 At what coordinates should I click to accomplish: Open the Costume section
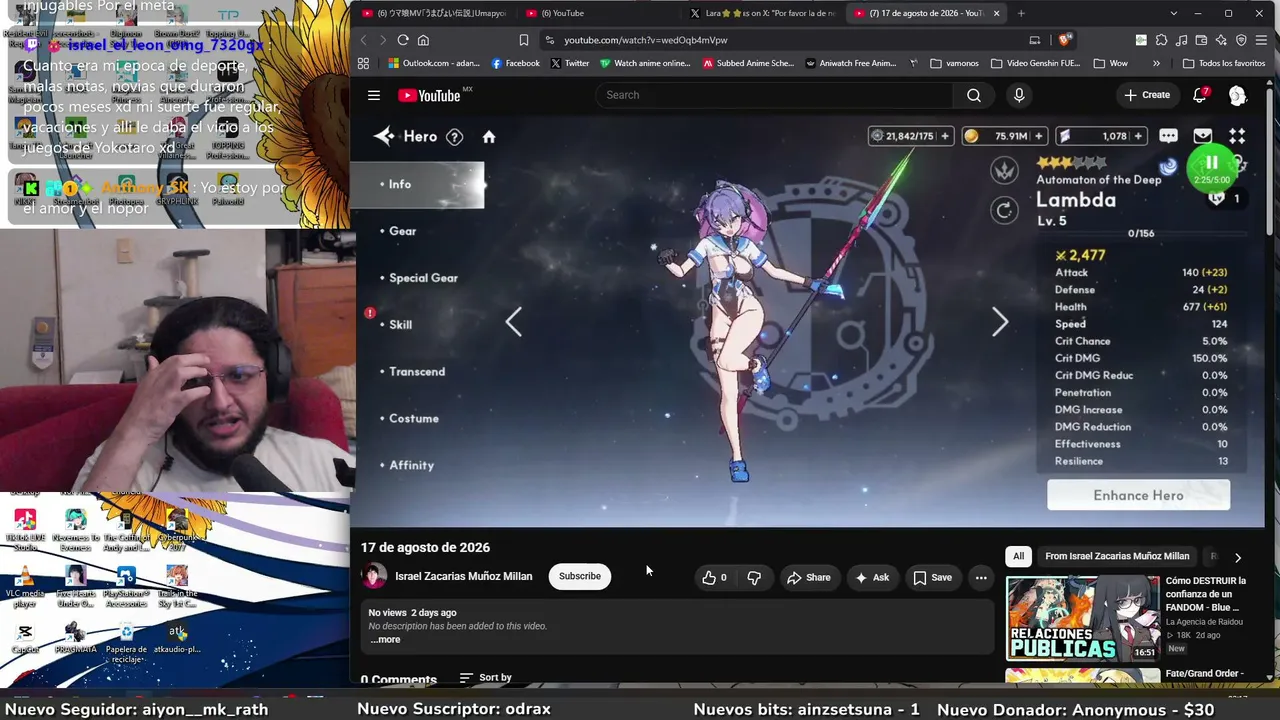coord(413,419)
